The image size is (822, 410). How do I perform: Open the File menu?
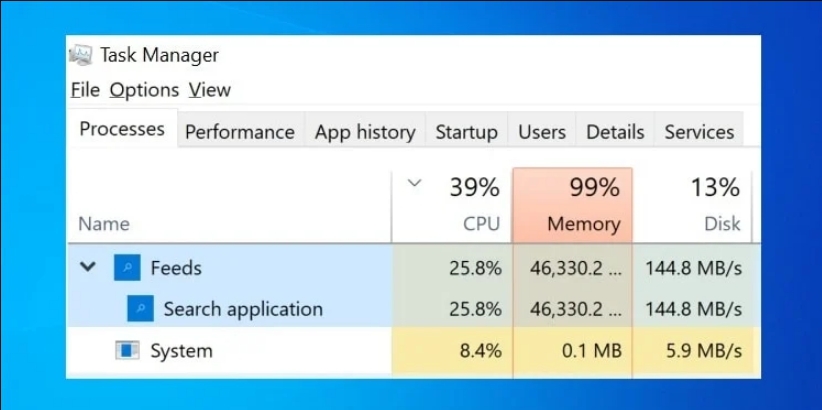tap(85, 90)
